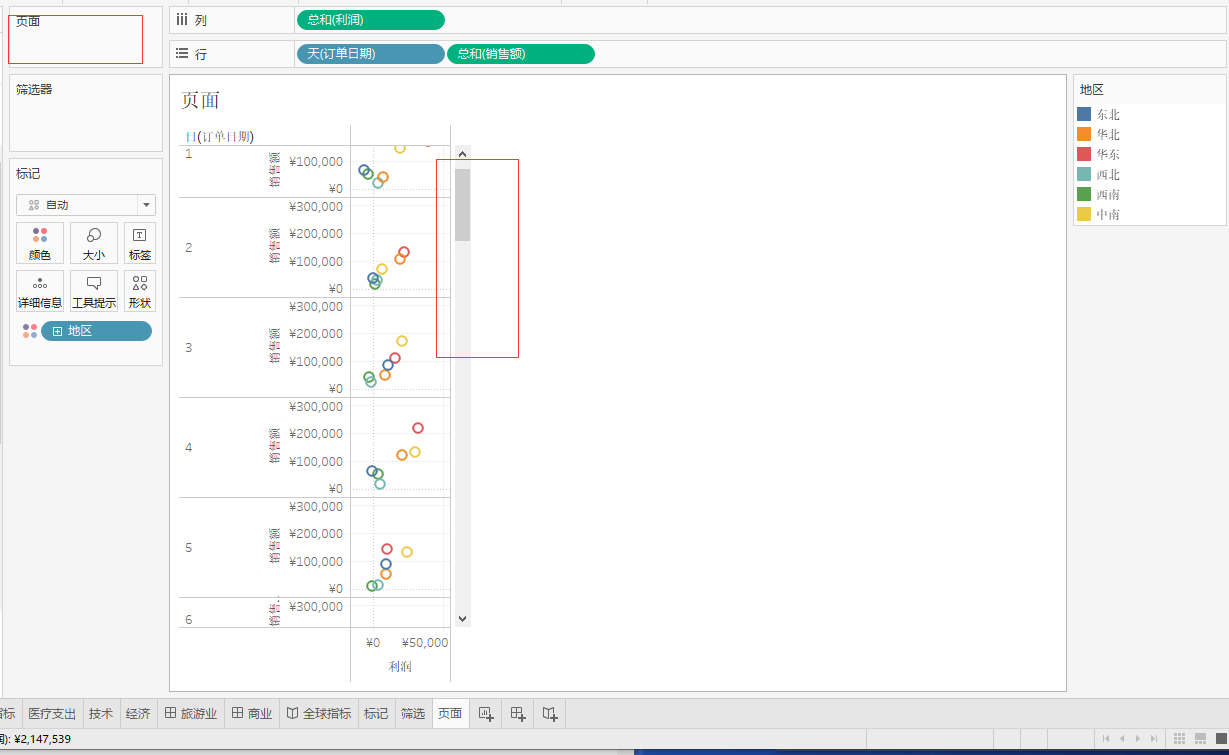The height and width of the screenshot is (755, 1229).
Task: Select the 总和(利润) pill on Columns
Action: point(371,20)
